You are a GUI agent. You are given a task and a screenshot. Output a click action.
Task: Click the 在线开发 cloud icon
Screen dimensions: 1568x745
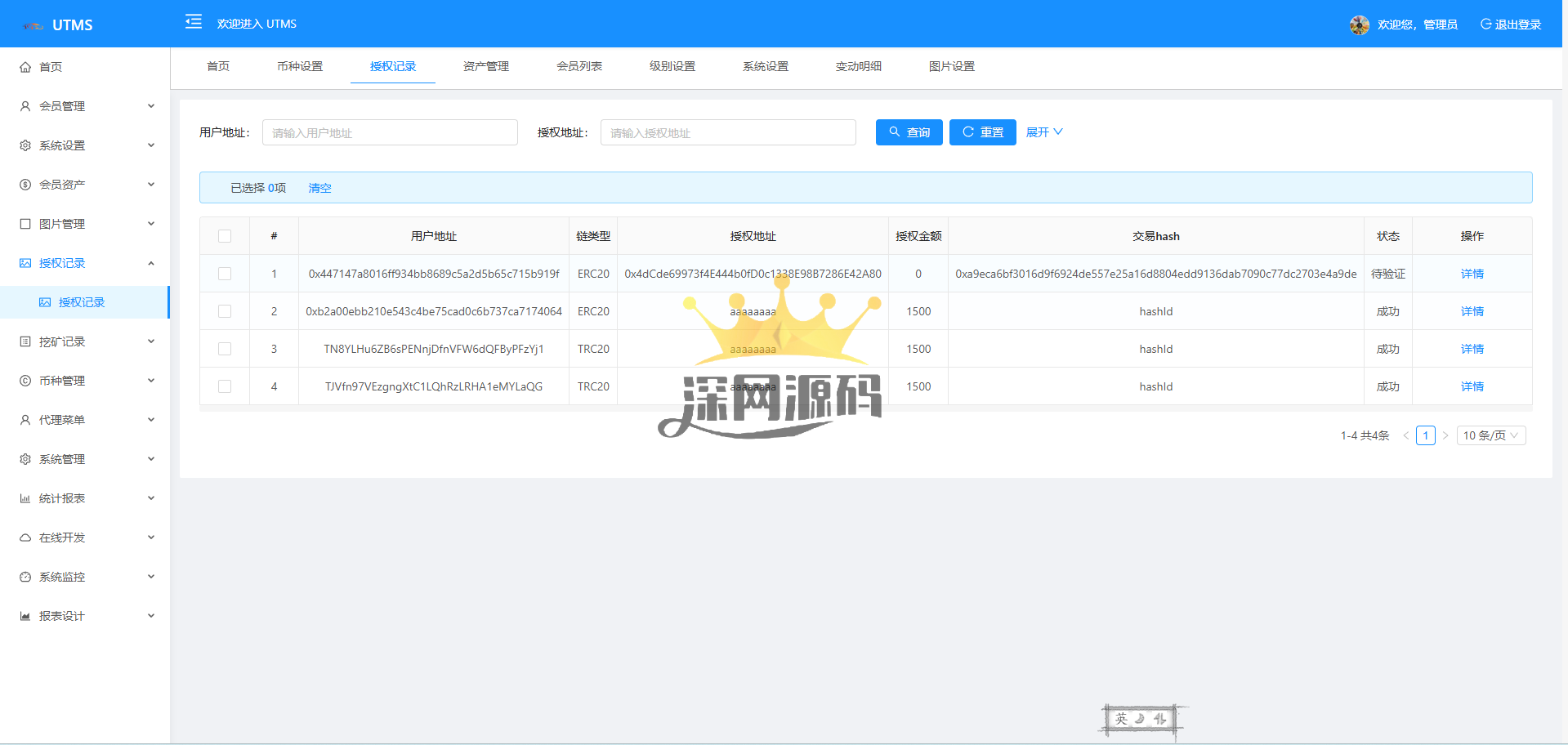25,538
